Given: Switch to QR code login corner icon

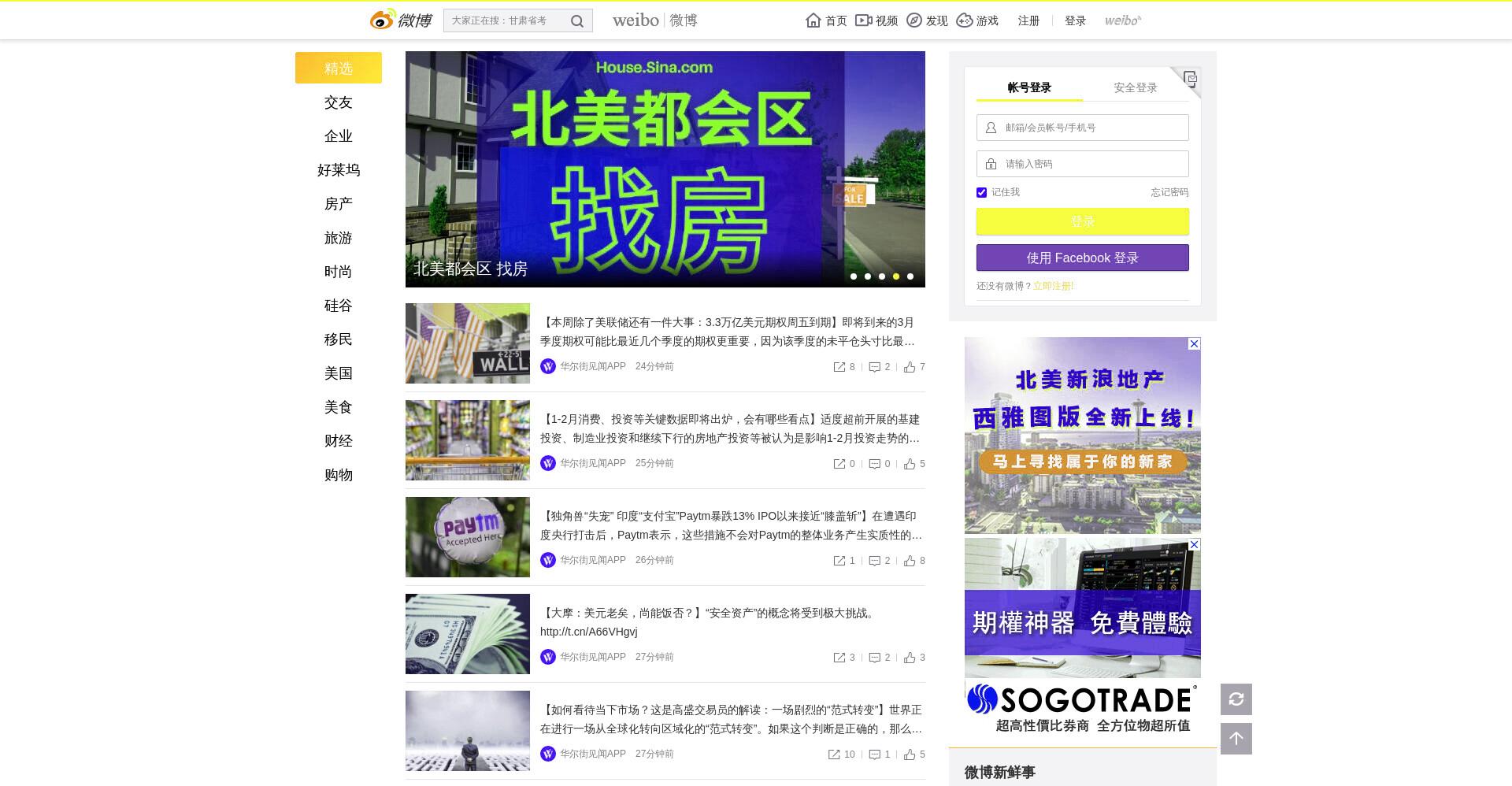Looking at the screenshot, I should (1189, 79).
